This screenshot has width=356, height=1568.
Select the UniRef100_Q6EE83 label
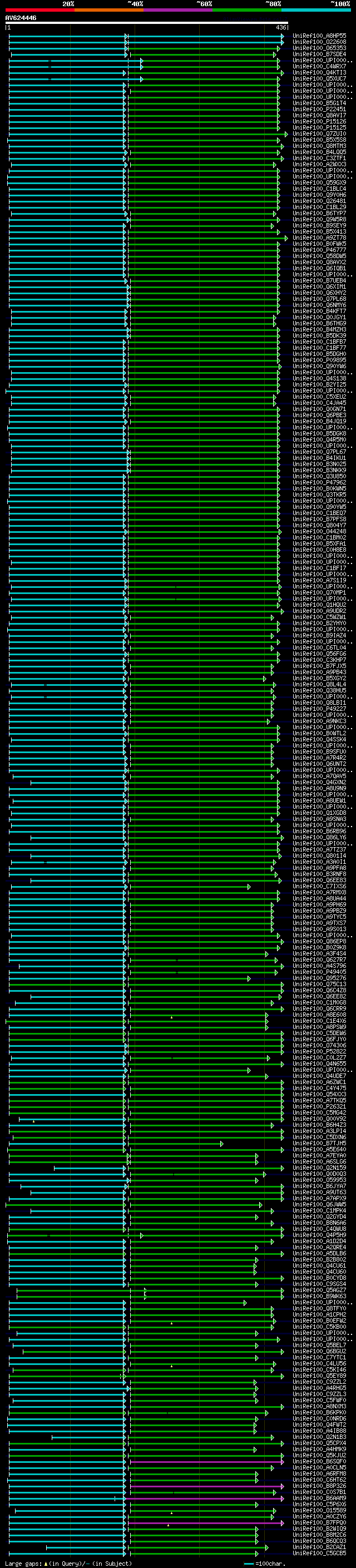pos(319,879)
